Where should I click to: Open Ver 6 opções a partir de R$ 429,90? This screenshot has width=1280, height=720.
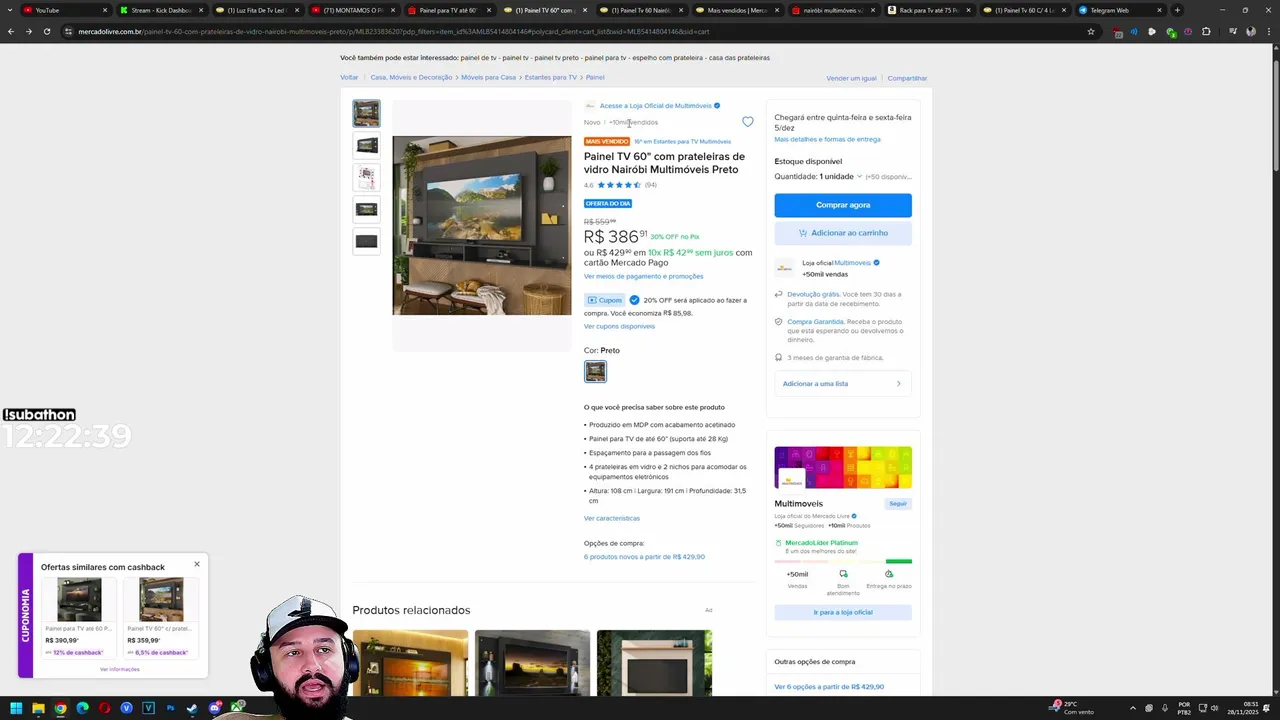[x=829, y=687]
